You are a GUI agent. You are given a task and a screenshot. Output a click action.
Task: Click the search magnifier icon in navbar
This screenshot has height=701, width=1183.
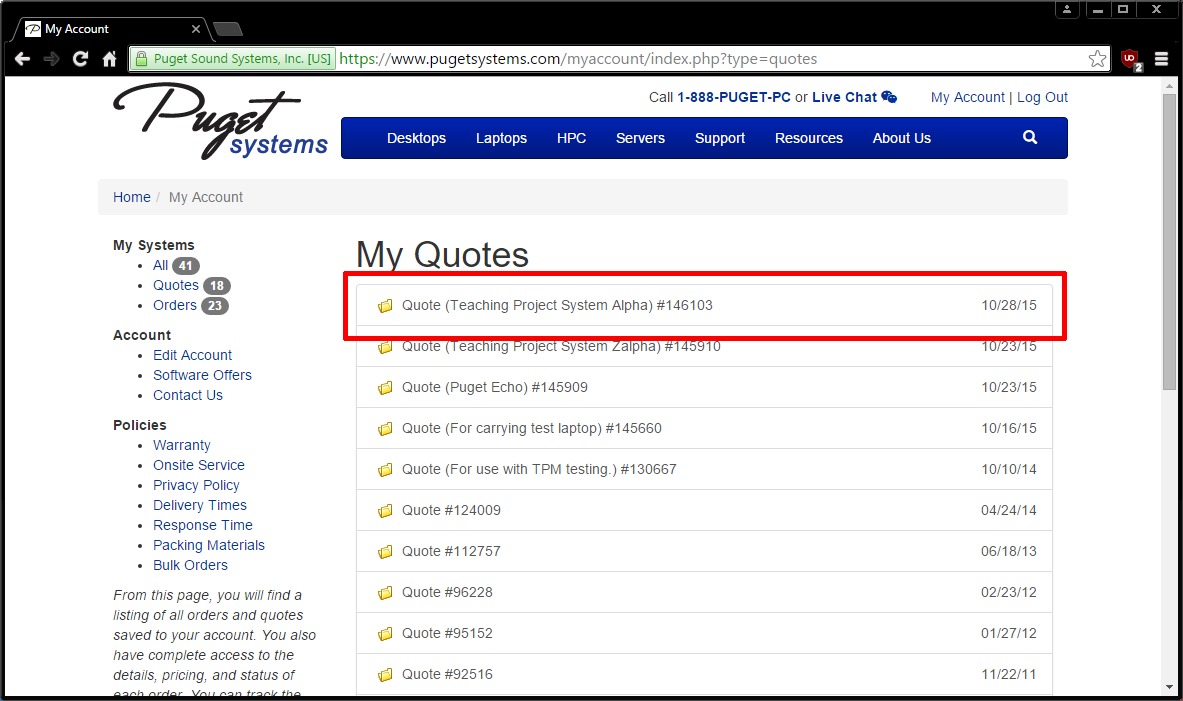(x=1030, y=138)
